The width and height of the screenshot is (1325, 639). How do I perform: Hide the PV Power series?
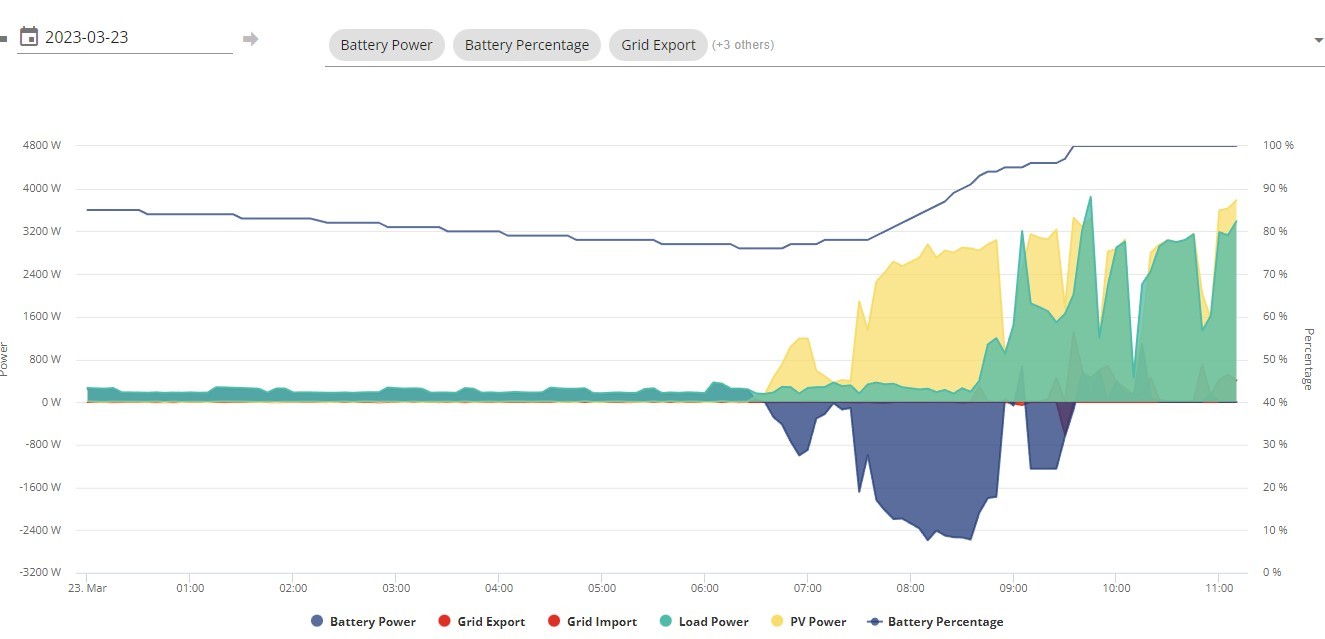809,621
